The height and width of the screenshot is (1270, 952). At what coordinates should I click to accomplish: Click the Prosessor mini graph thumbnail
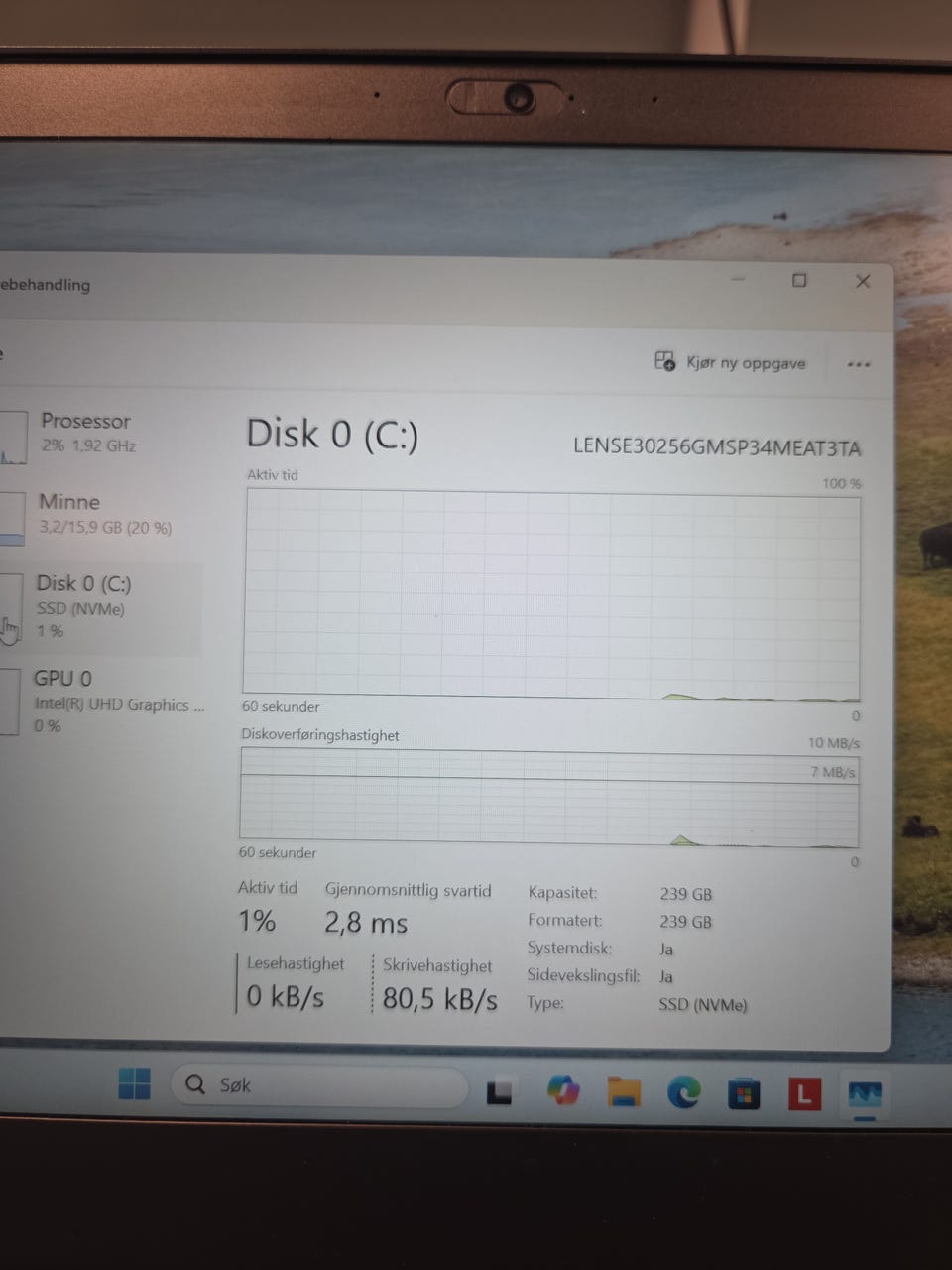click(x=12, y=437)
